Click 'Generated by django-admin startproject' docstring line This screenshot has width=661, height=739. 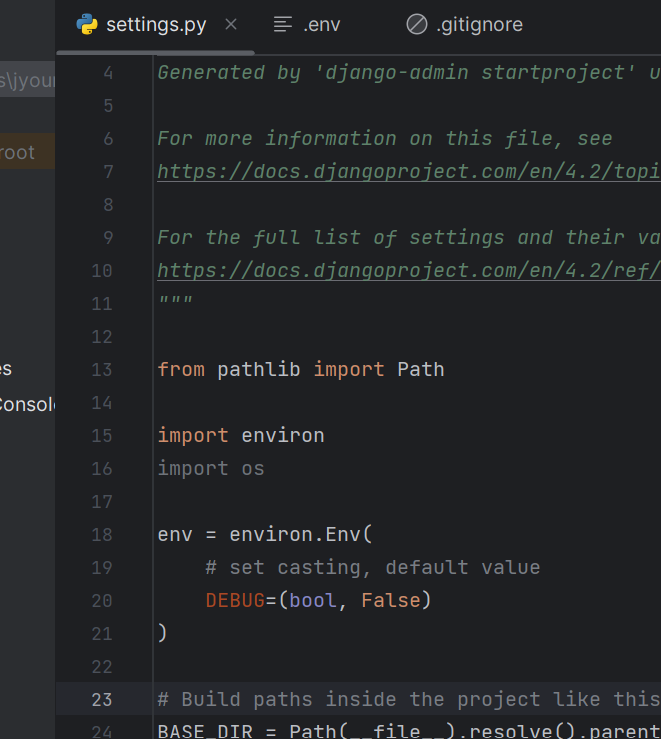(409, 73)
